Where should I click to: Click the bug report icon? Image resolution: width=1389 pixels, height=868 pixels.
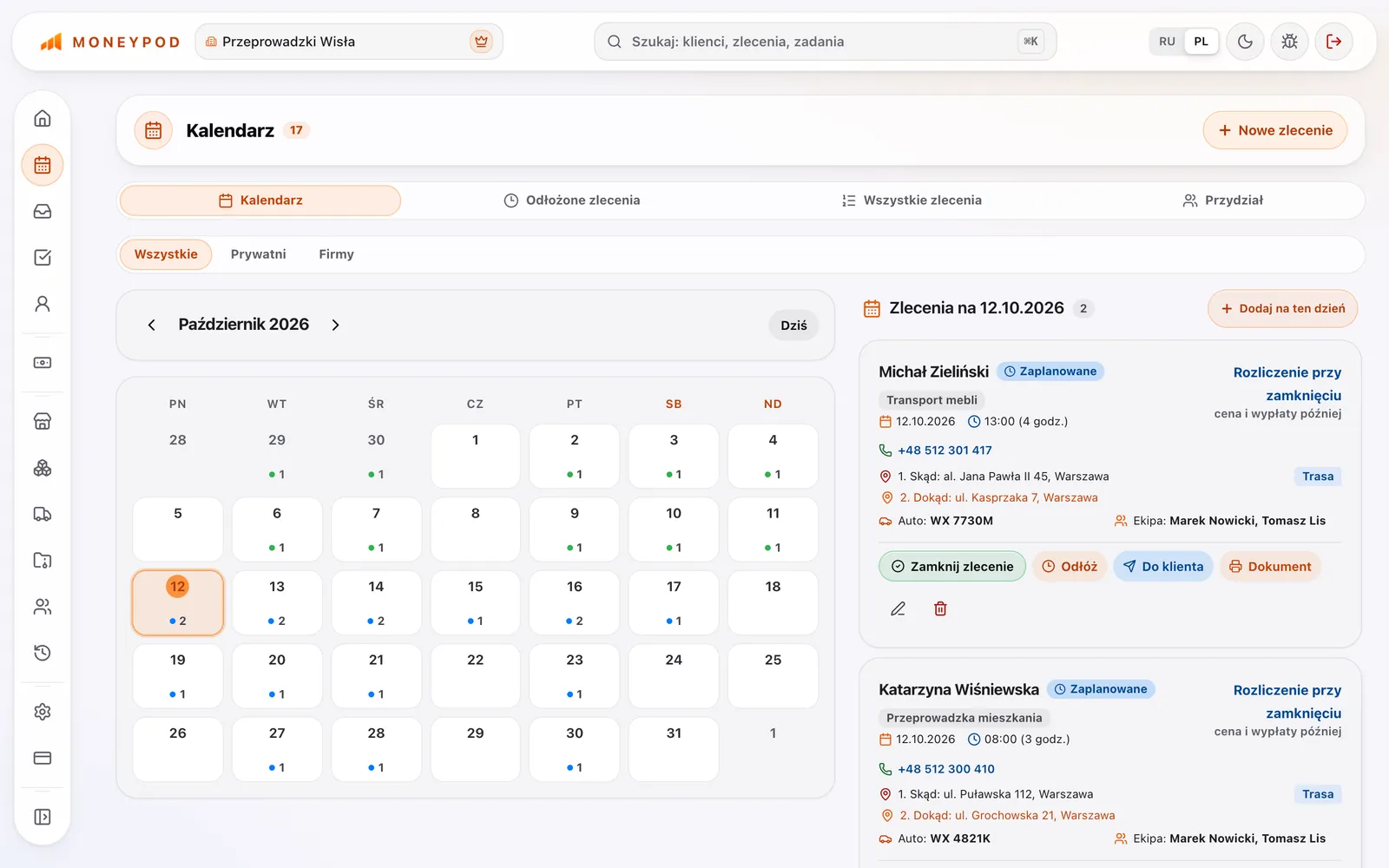[1289, 42]
